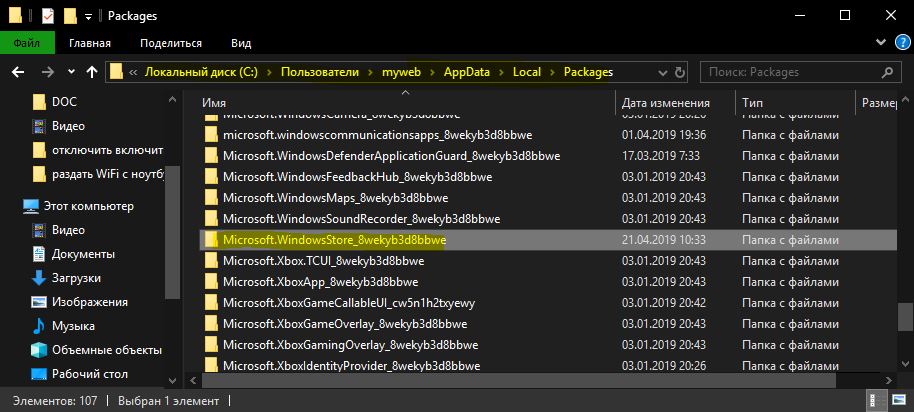
Task: Click the file list vertical scrollbar thumb
Action: coord(905,318)
